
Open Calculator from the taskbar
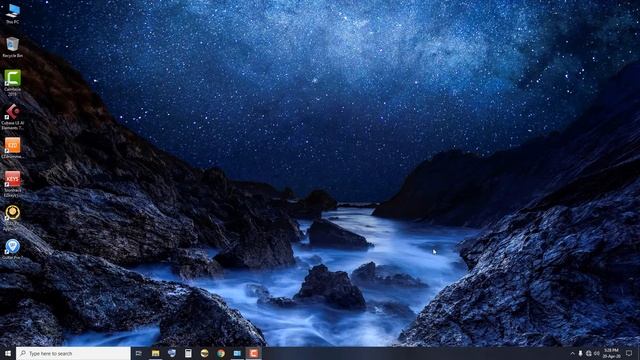click(x=188, y=353)
